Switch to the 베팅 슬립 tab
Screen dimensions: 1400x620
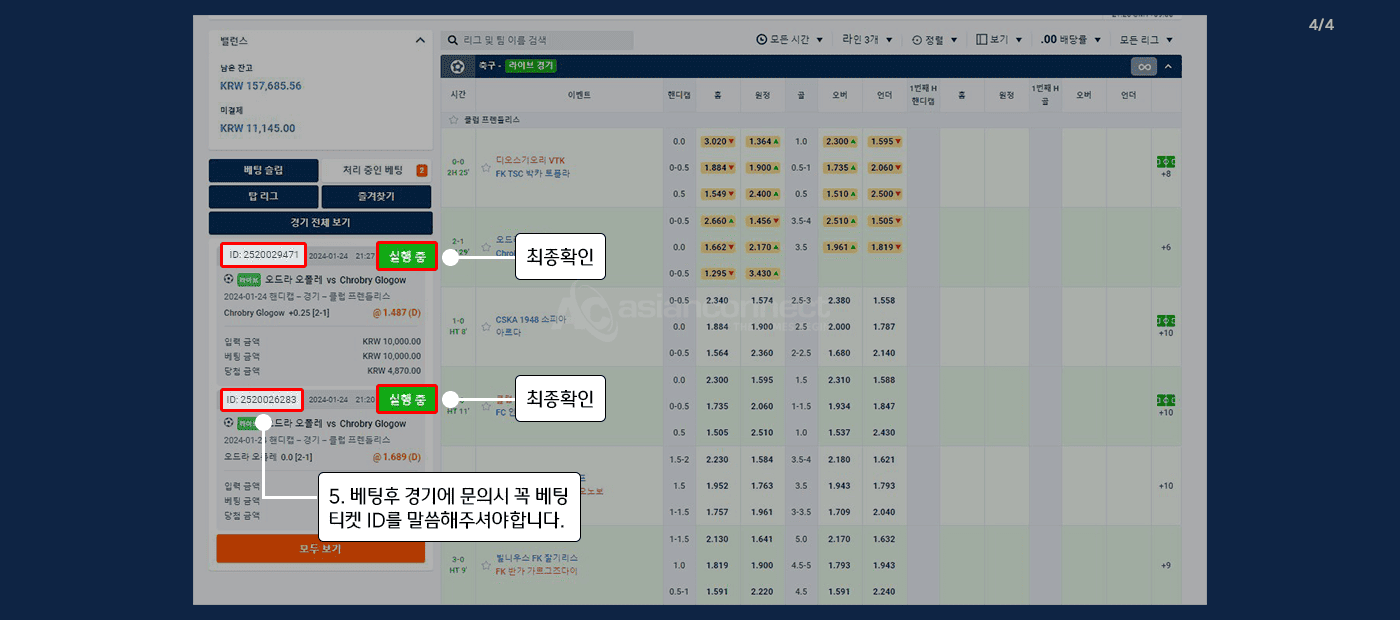[264, 170]
